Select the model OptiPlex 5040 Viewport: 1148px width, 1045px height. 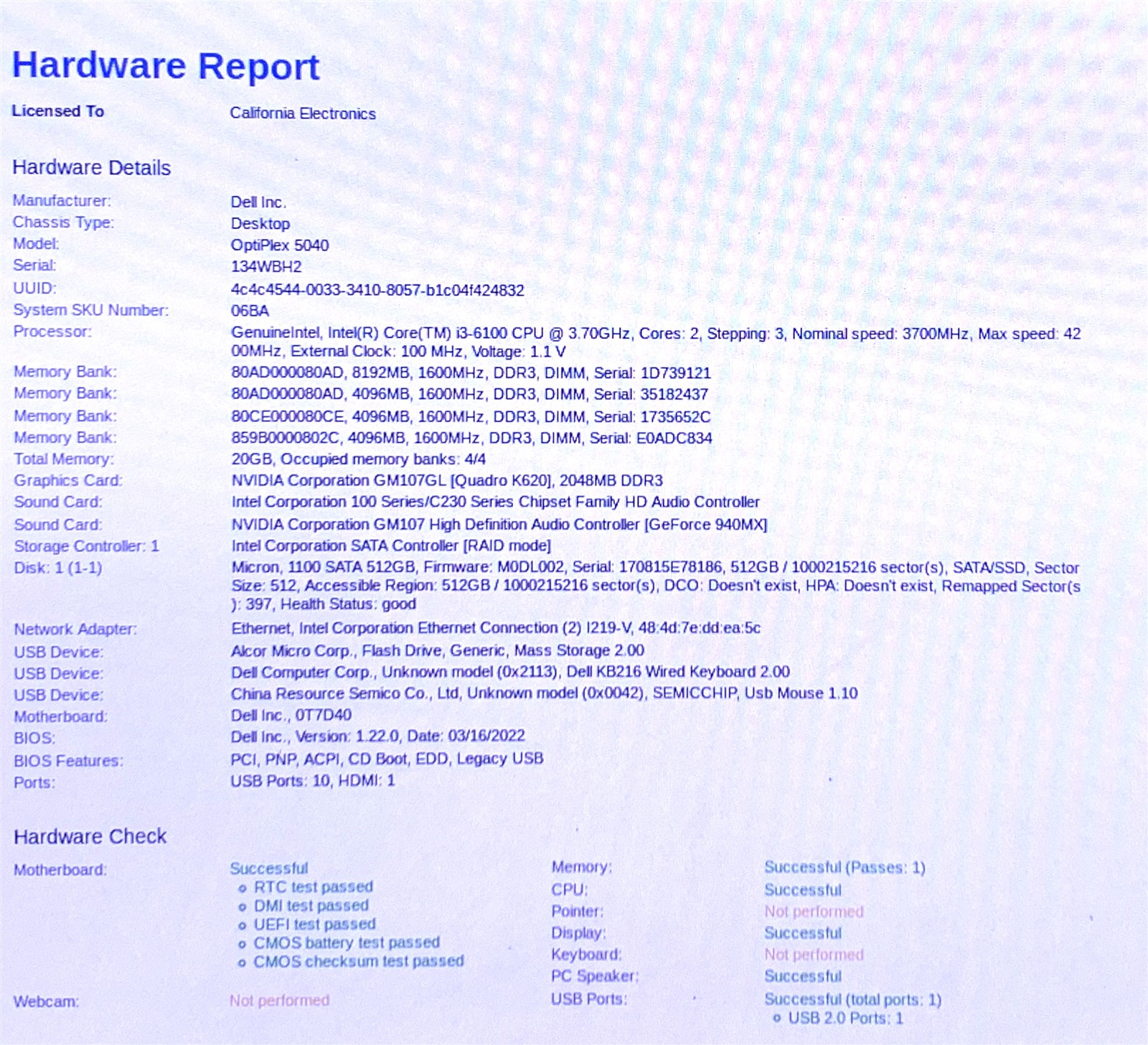280,245
